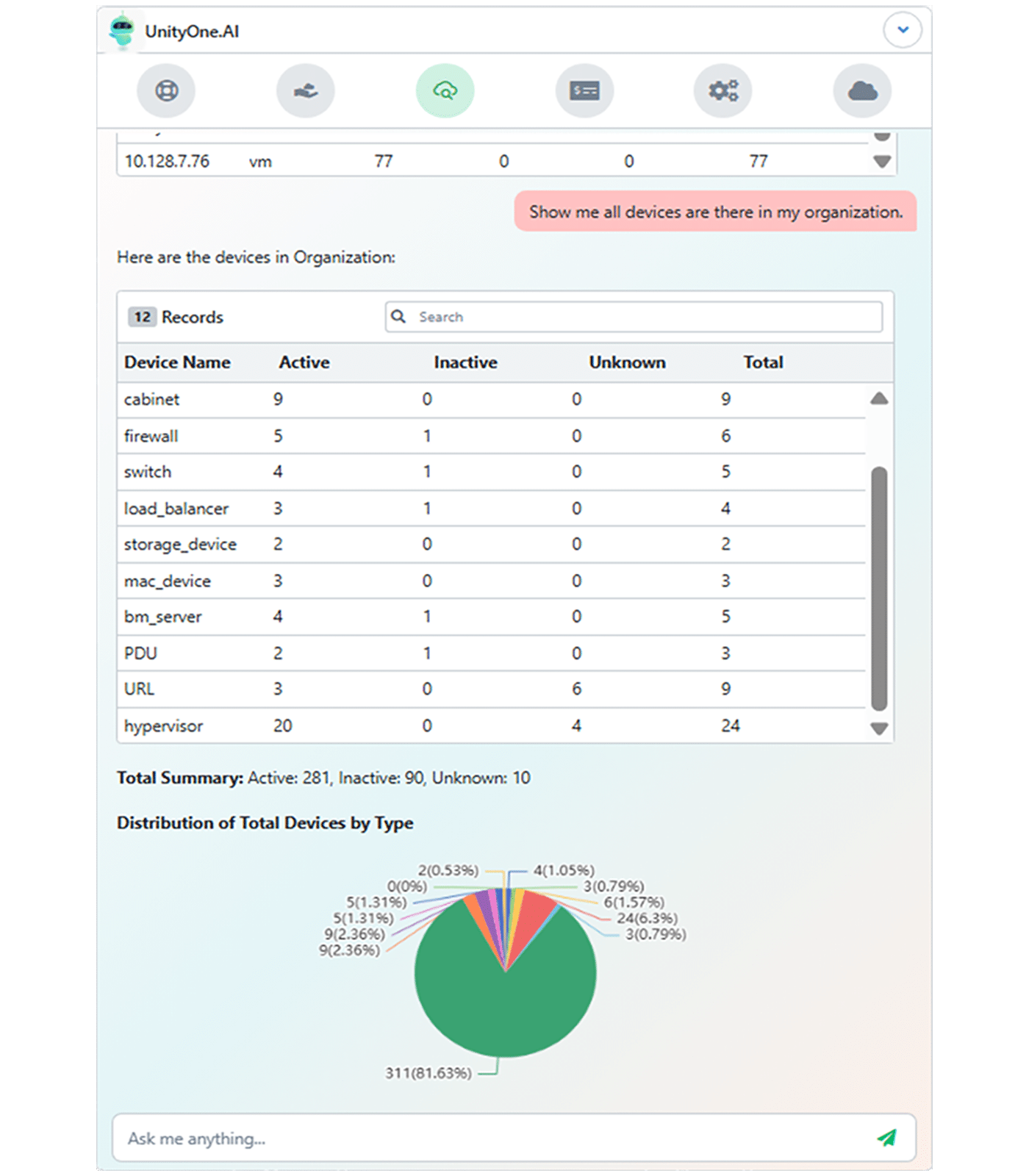Image resolution: width=1029 pixels, height=1176 pixels.
Task: Click the UnityOne.AI robot logo
Action: (122, 31)
